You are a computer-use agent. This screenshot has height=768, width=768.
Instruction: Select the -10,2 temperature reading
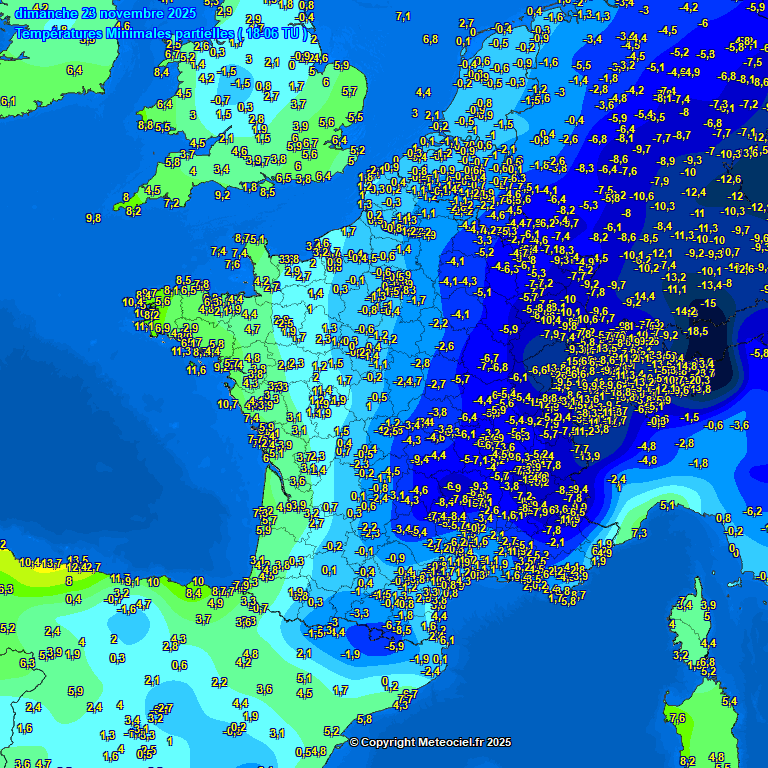[647, 268]
